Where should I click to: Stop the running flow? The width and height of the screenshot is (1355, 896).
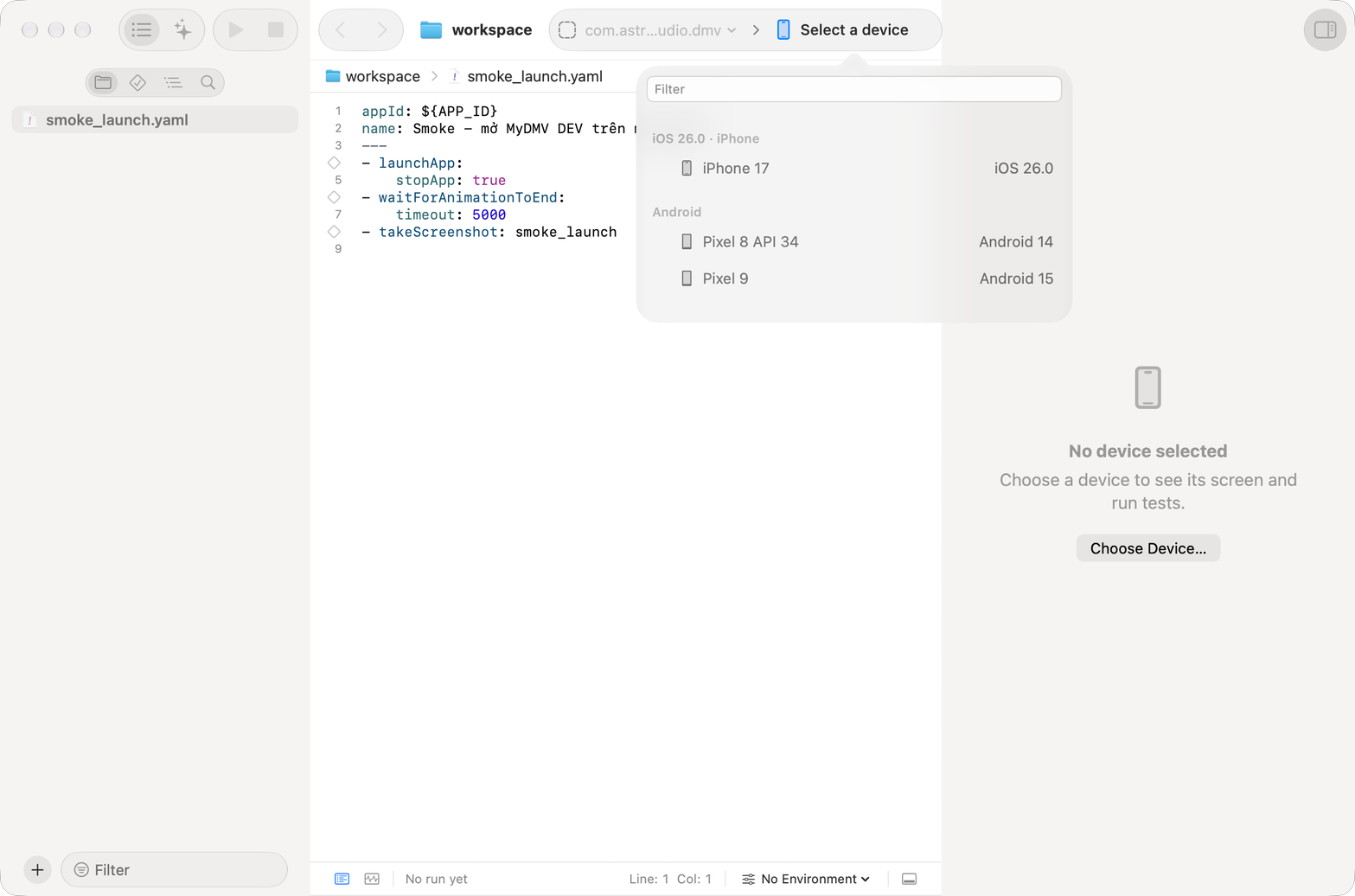pos(276,30)
